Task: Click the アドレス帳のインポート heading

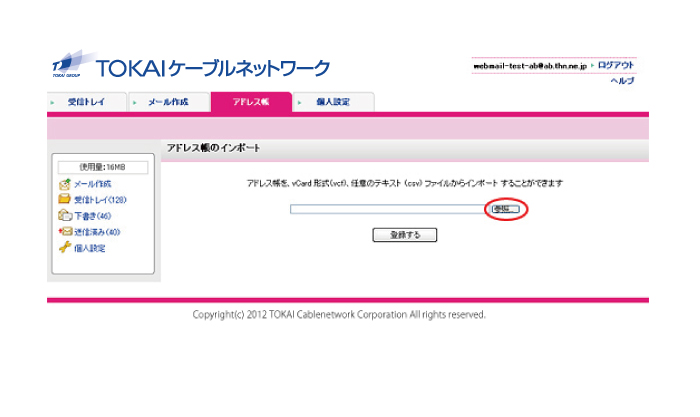Action: 213,148
